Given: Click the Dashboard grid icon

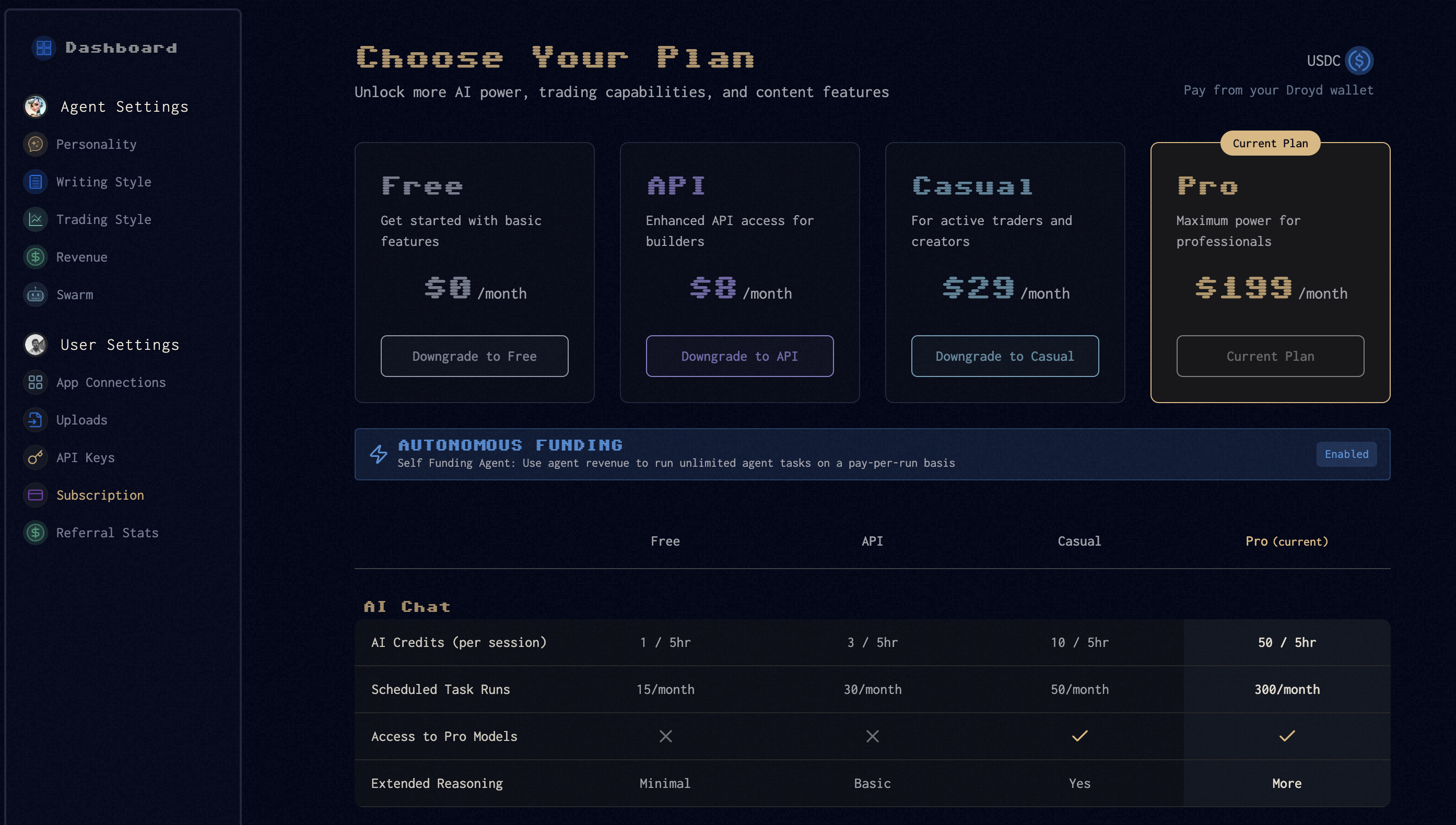Looking at the screenshot, I should (x=44, y=48).
